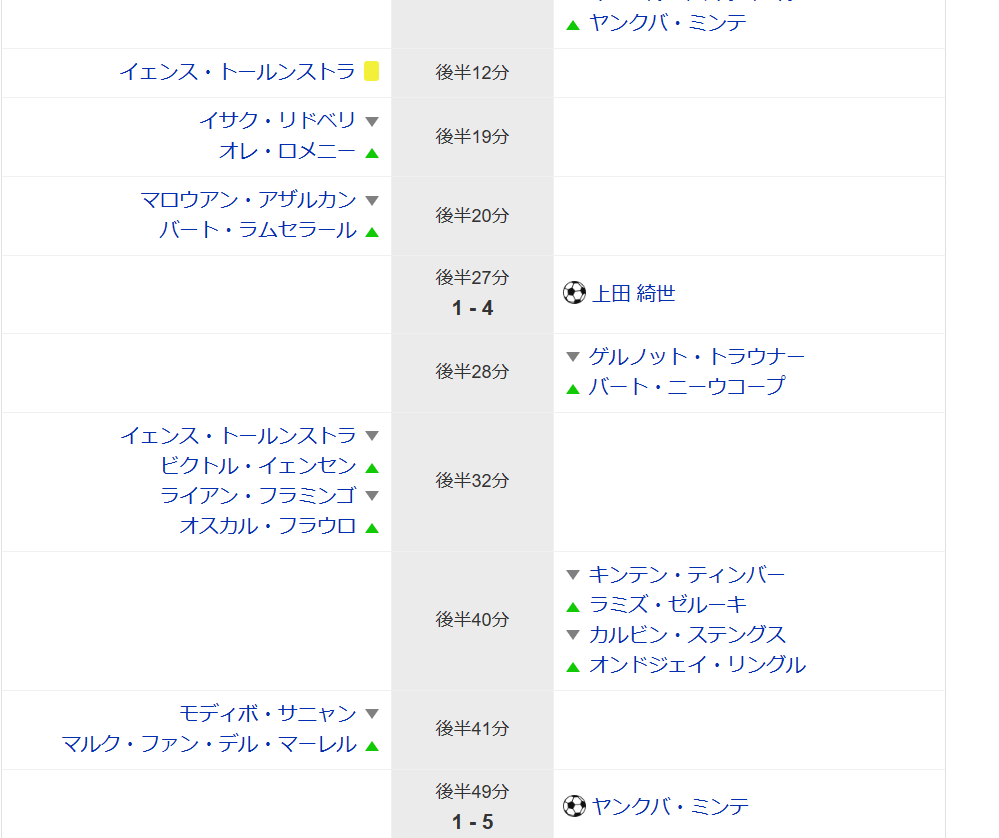Click ラミズ・ゼルーキ player name

click(x=668, y=604)
